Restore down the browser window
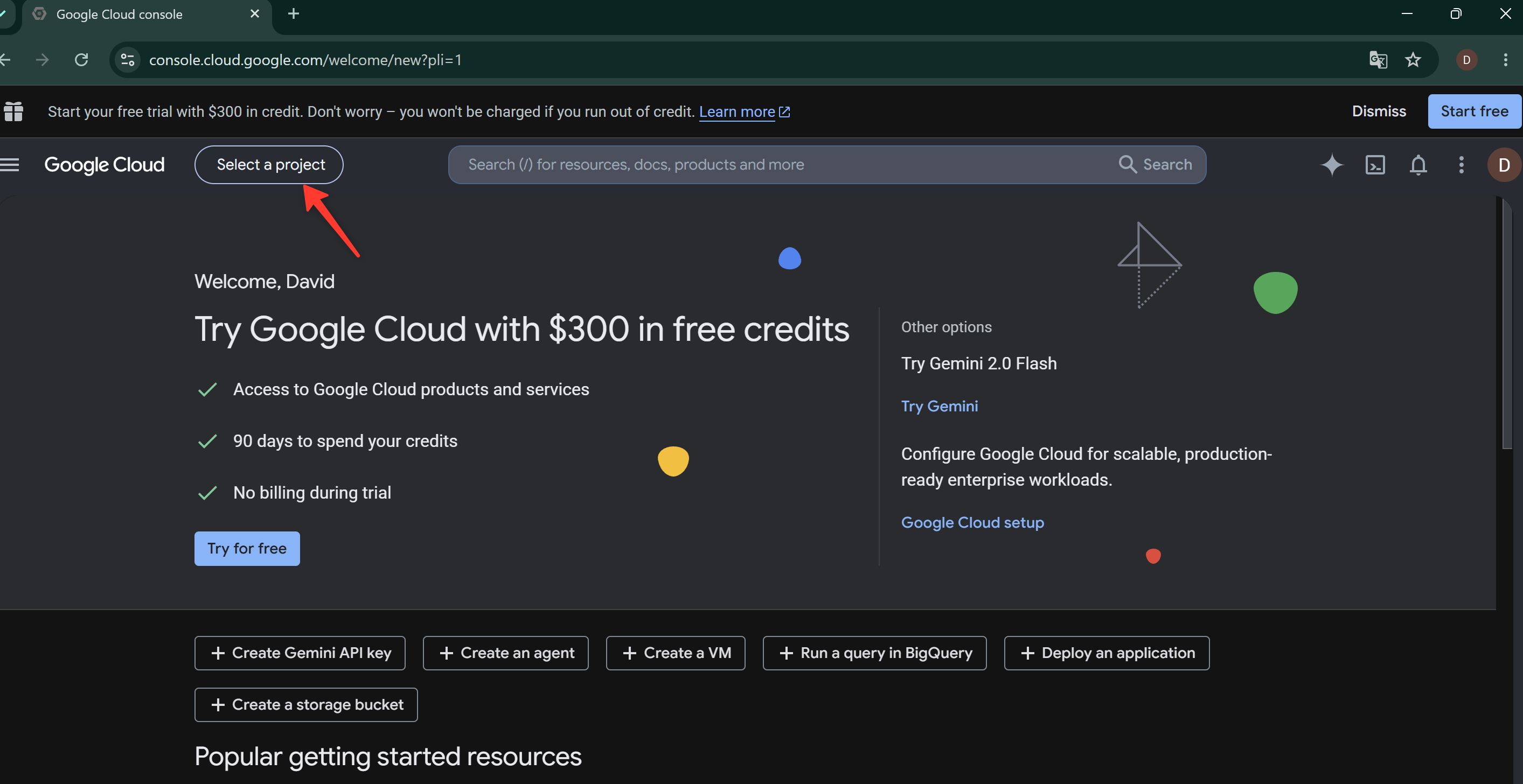The width and height of the screenshot is (1523, 784). (1456, 13)
